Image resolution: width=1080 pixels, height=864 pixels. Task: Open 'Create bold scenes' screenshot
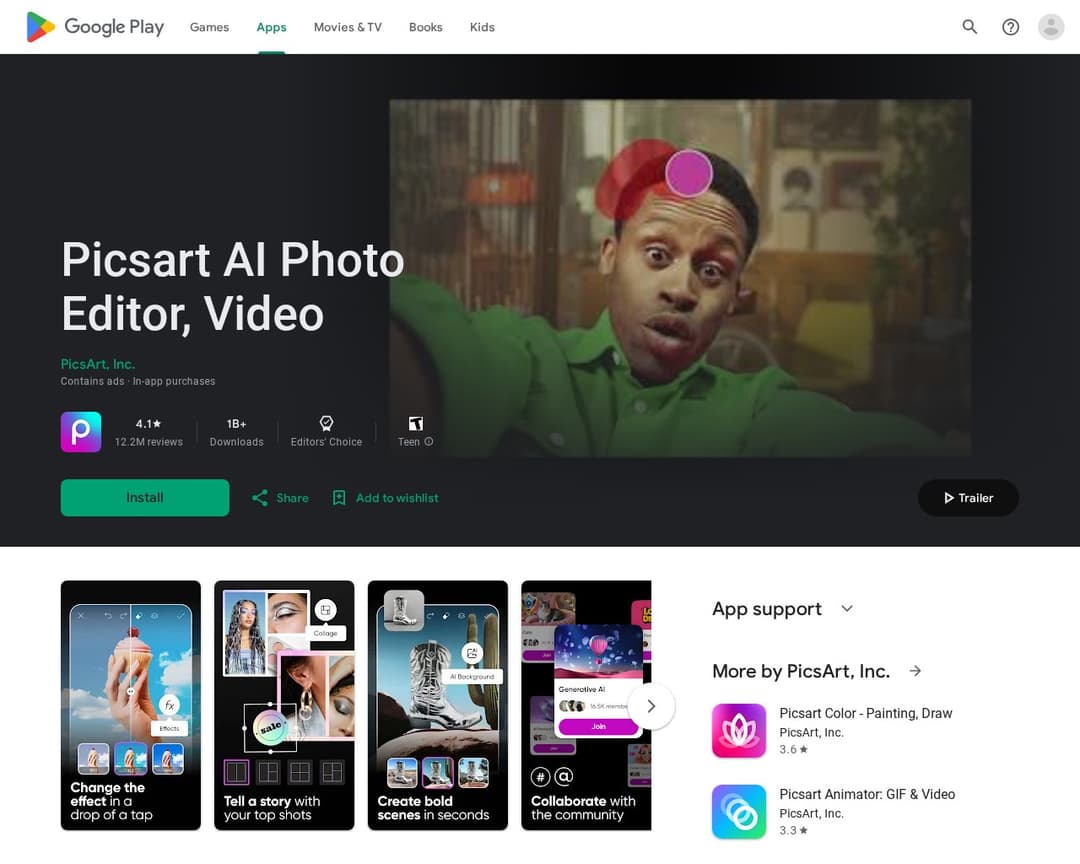[438, 705]
